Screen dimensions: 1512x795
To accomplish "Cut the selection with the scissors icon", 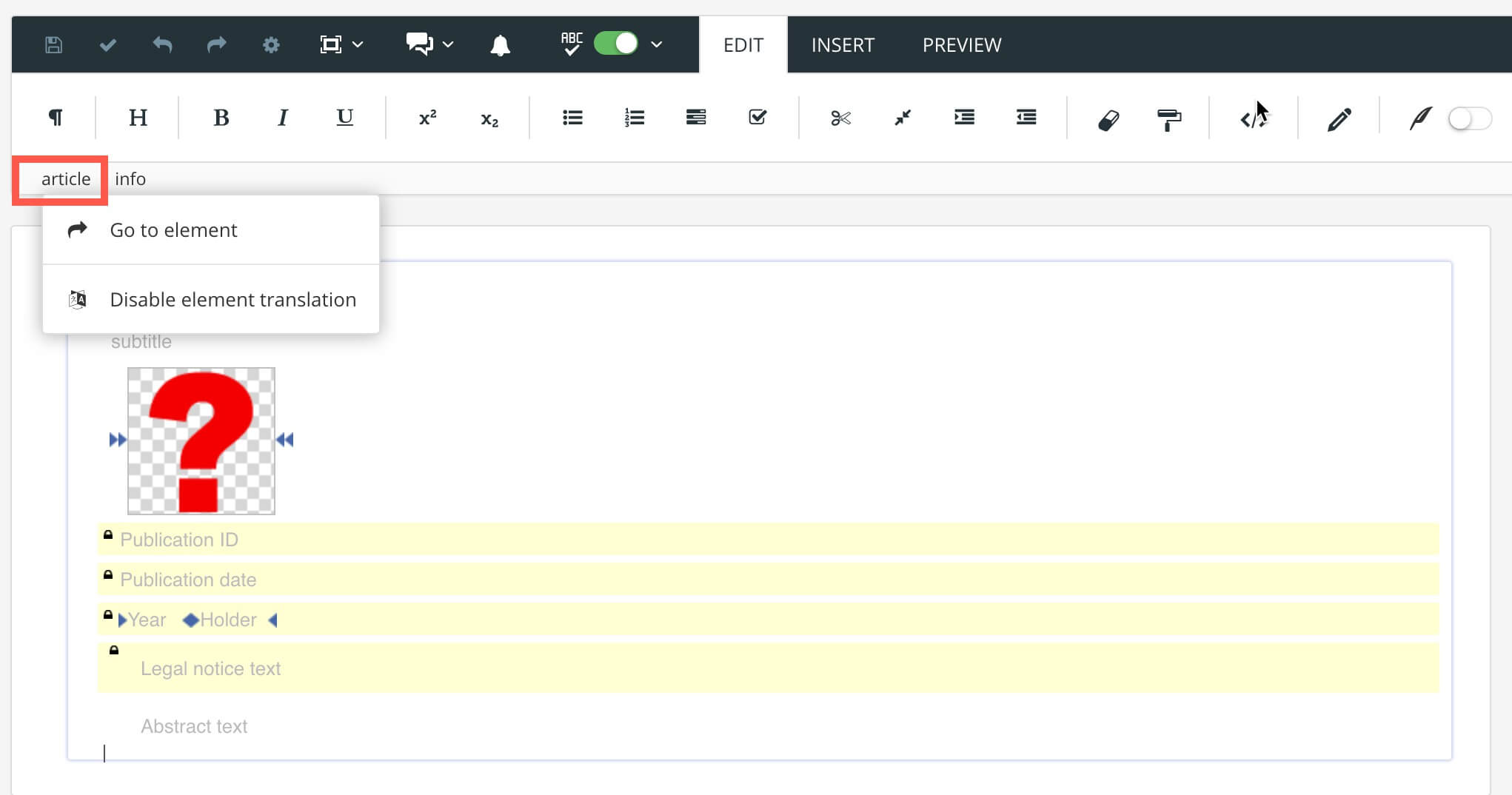I will pyautogui.click(x=839, y=117).
